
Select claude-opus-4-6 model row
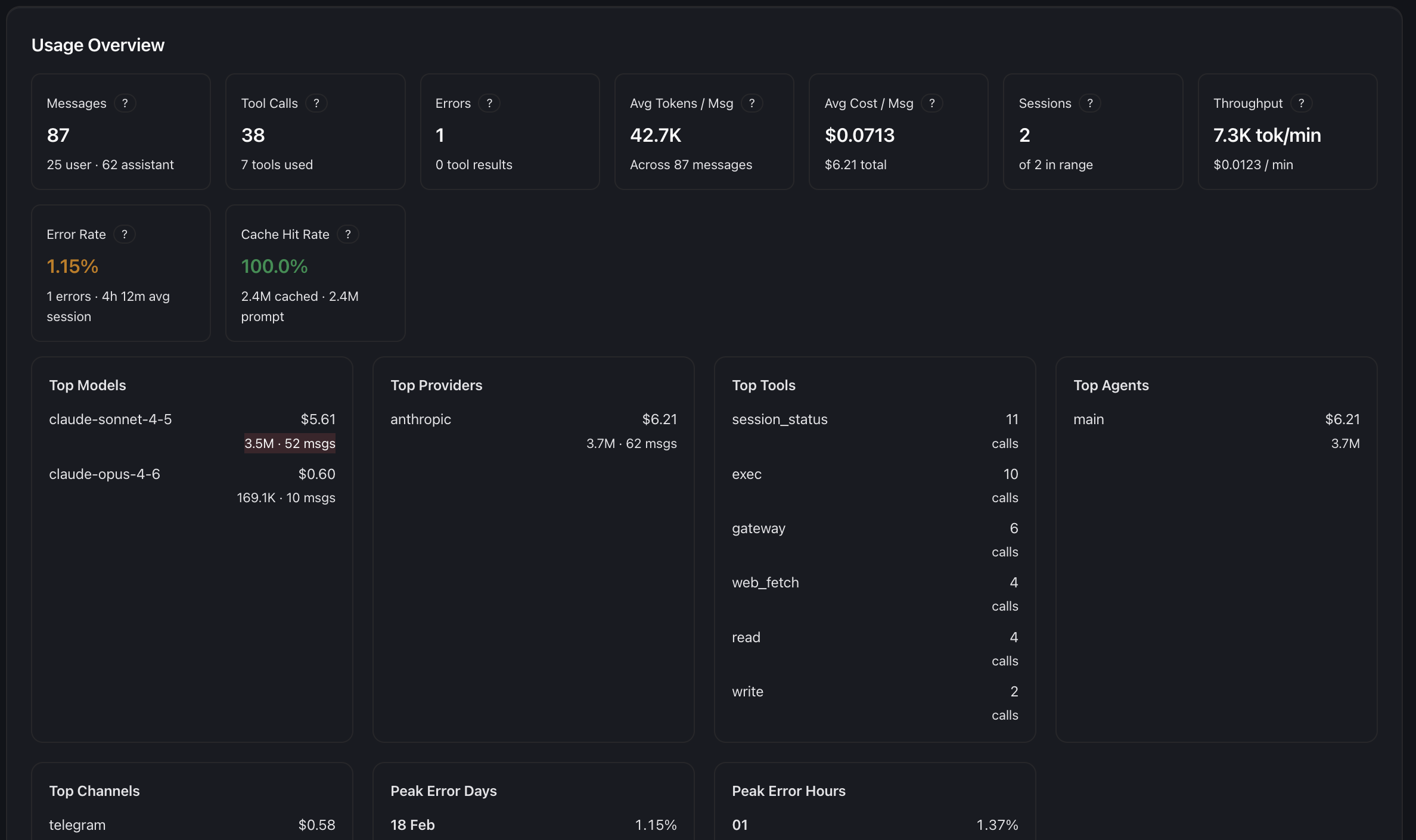[104, 474]
